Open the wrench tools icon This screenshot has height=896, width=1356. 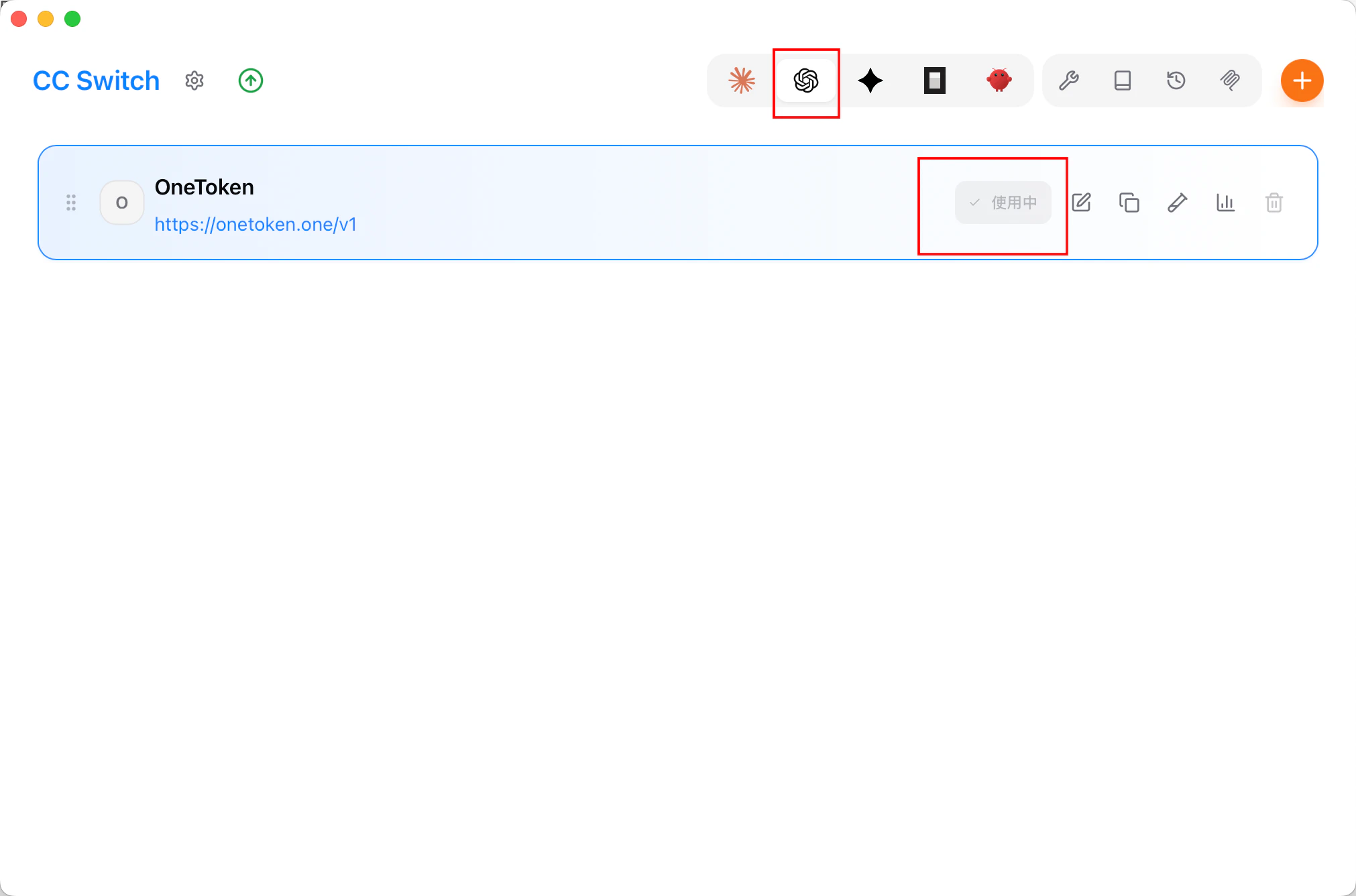pyautogui.click(x=1069, y=80)
